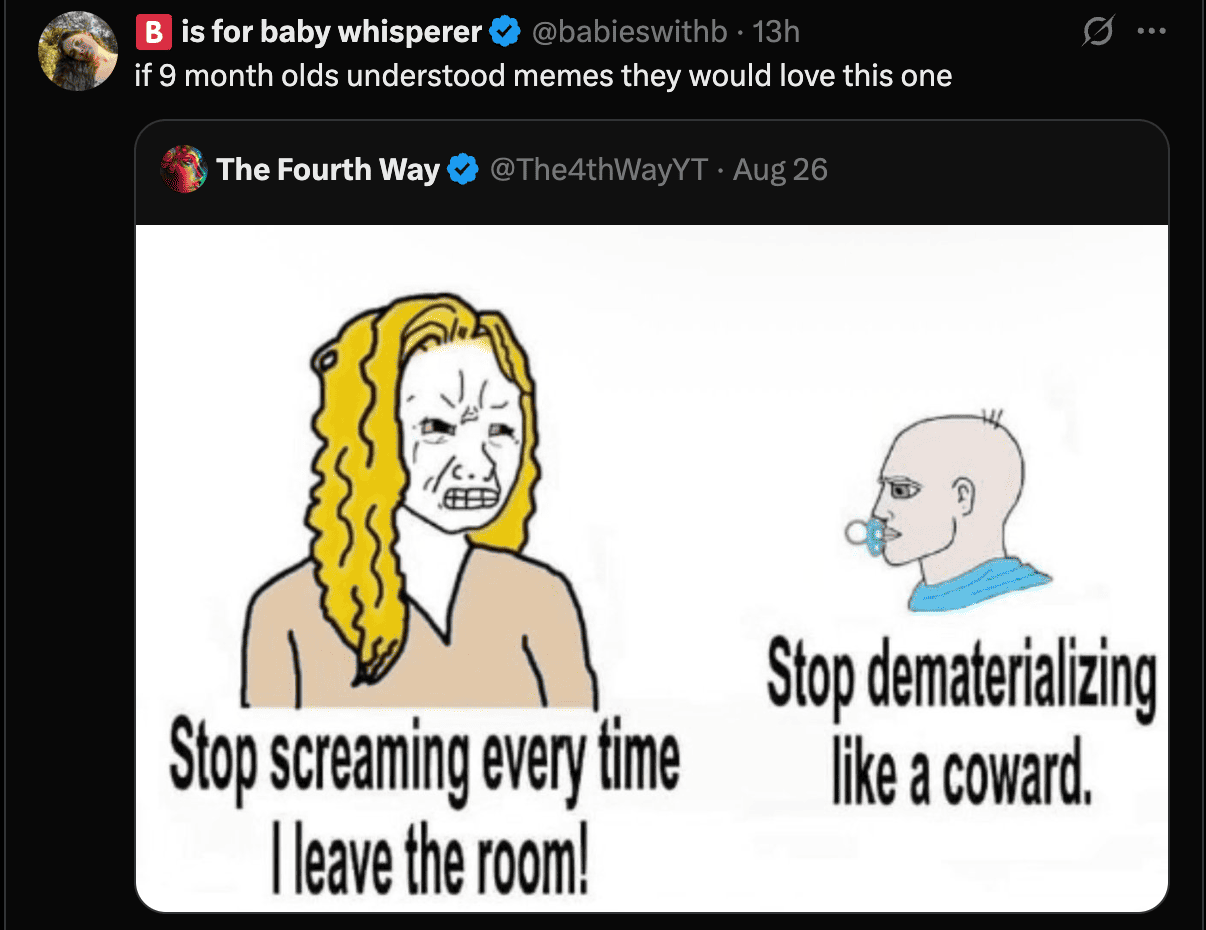Open the babieswithb profile avatar
The width and height of the screenshot is (1206, 930).
click(x=79, y=51)
